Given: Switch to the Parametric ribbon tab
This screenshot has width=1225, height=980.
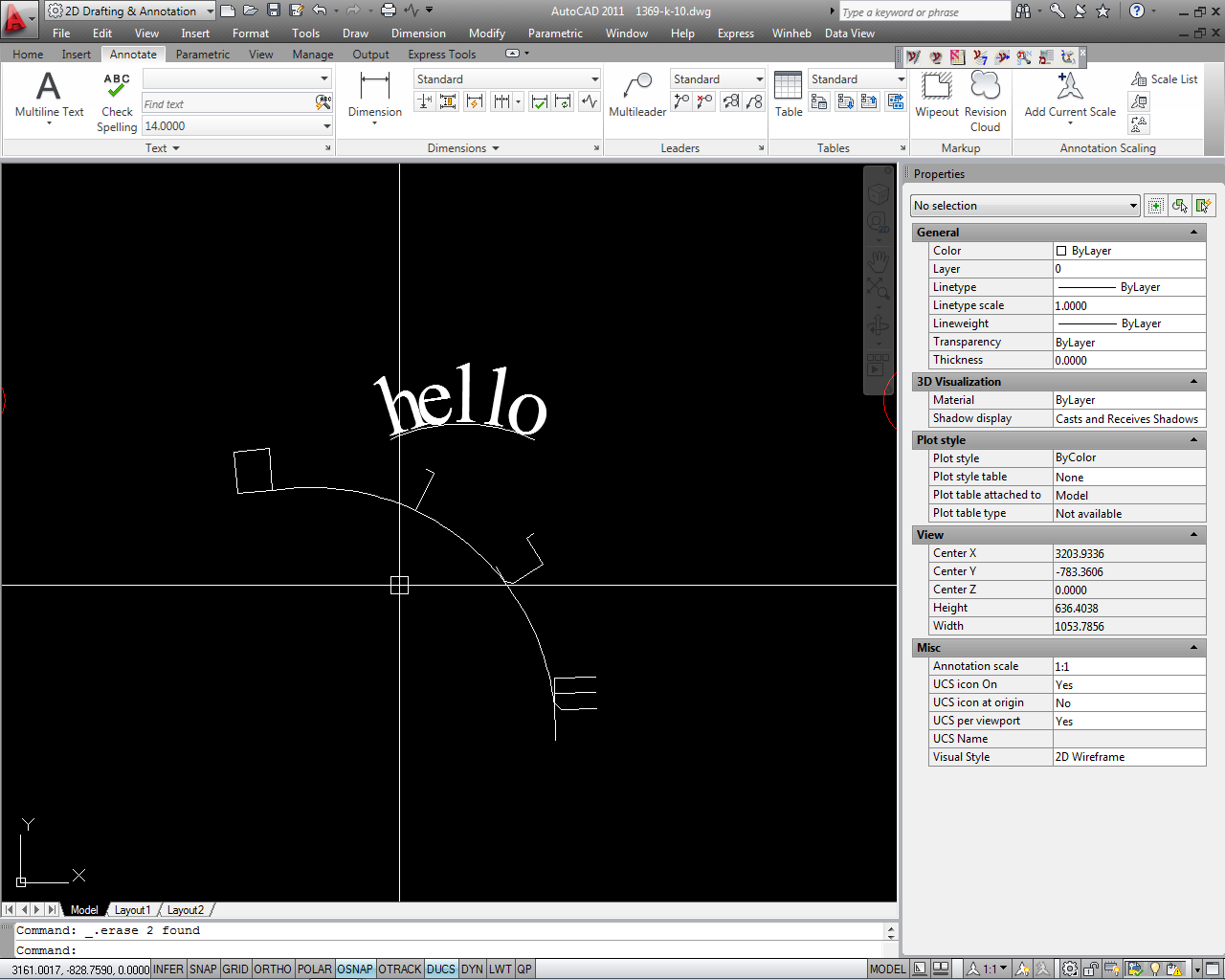Looking at the screenshot, I should click(x=202, y=55).
